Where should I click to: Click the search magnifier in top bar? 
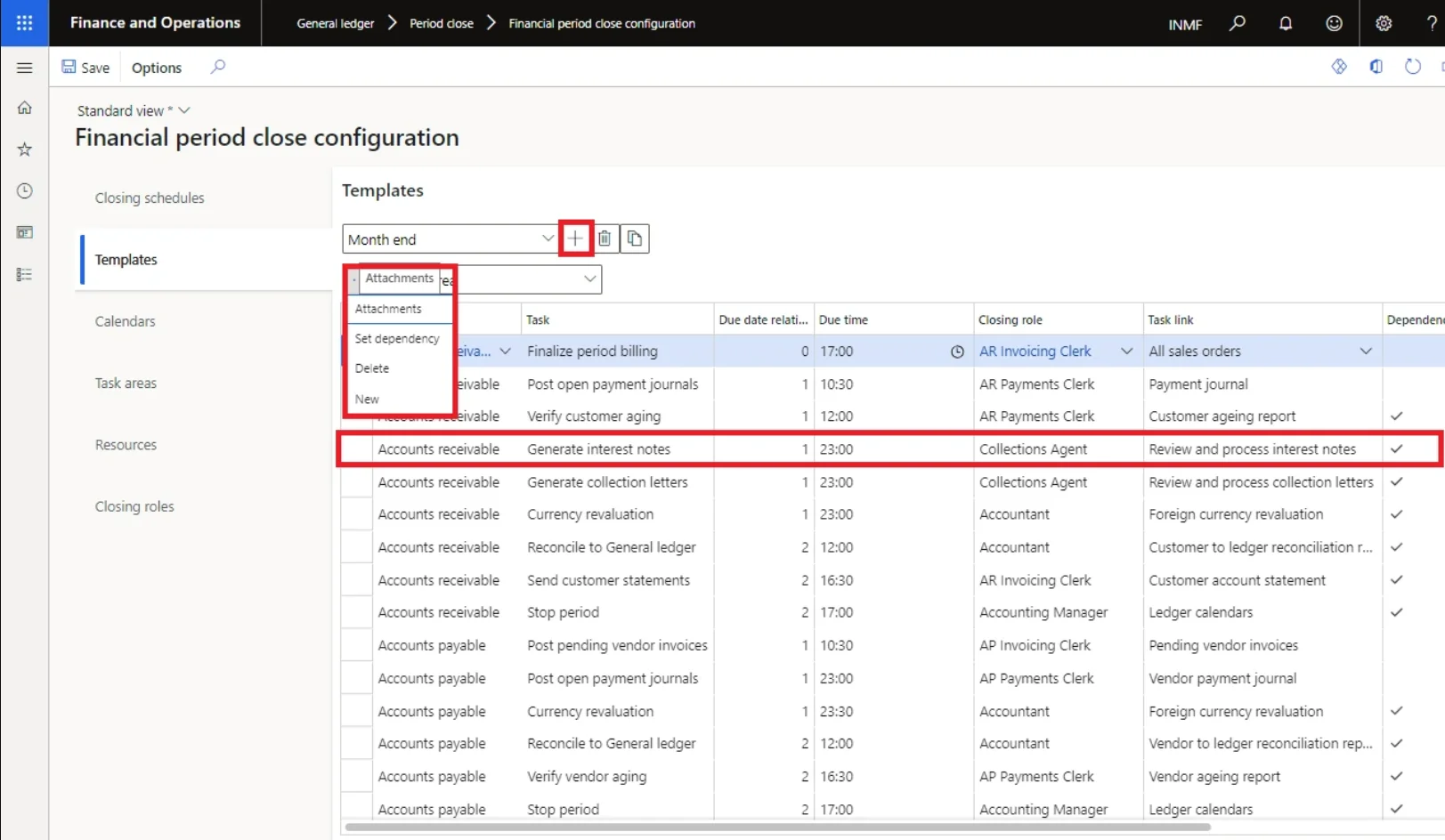pyautogui.click(x=1238, y=23)
